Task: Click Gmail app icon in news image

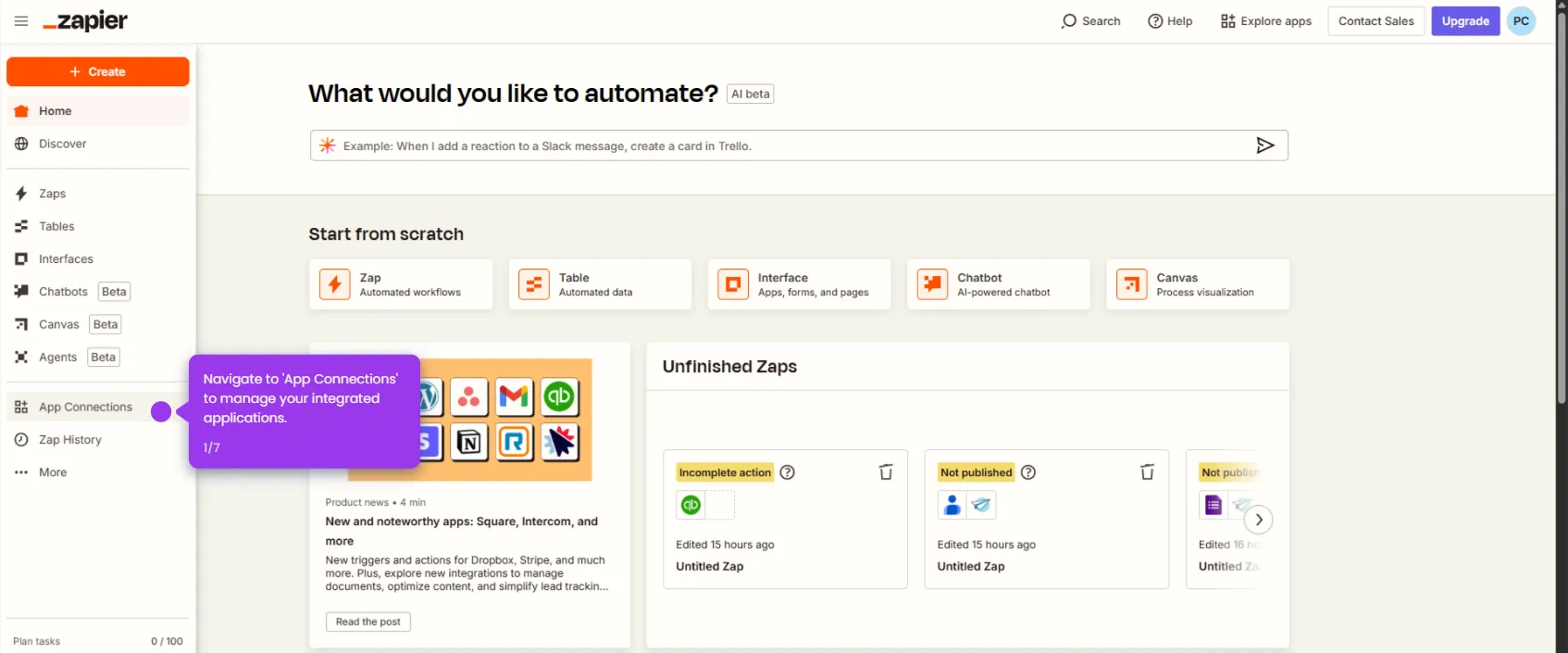Action: [x=514, y=397]
